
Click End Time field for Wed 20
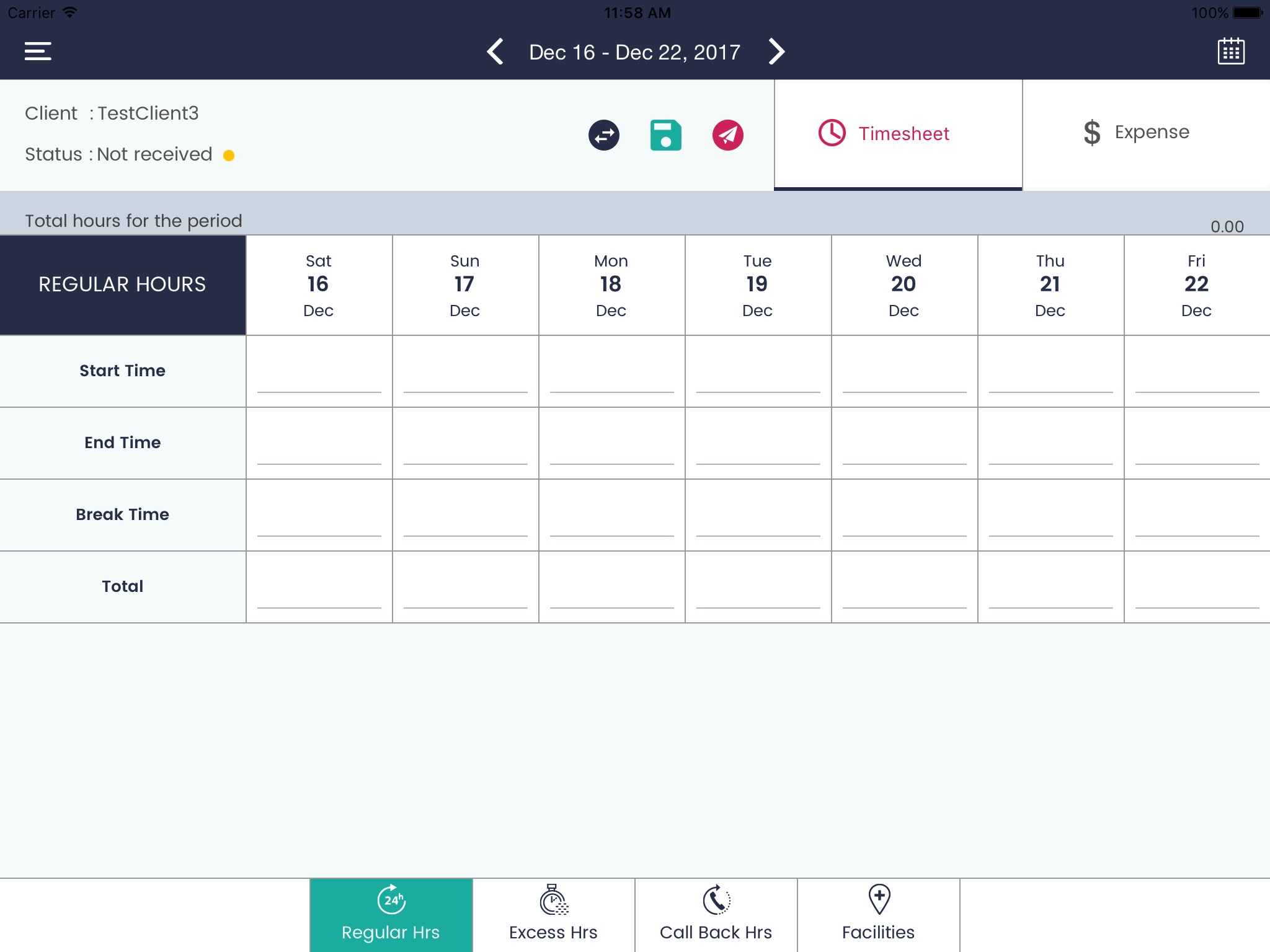(905, 443)
